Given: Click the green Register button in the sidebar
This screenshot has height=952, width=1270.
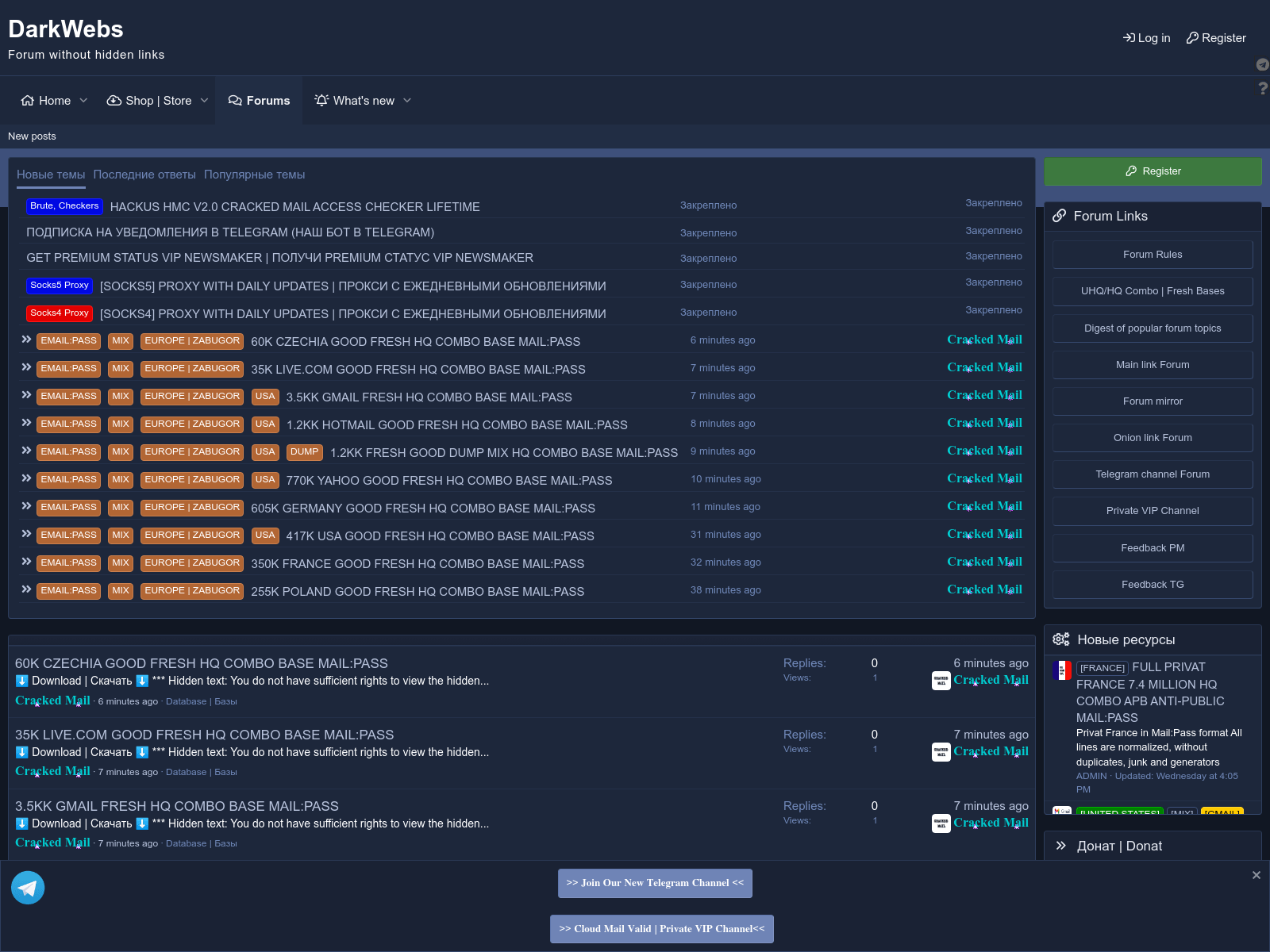Looking at the screenshot, I should [1153, 171].
